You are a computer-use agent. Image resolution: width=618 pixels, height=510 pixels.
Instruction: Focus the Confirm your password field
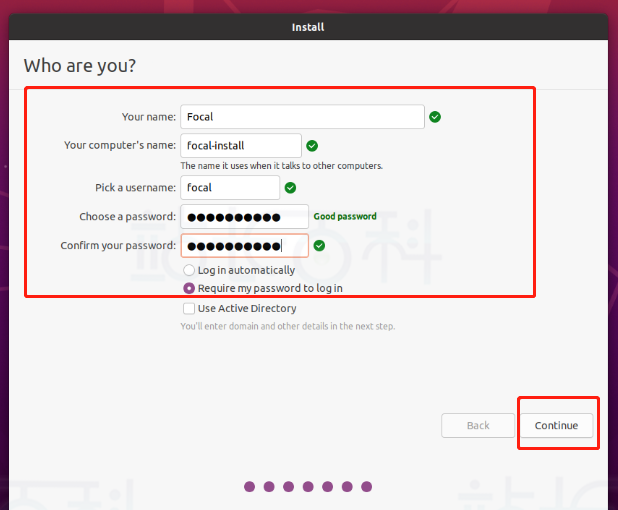[x=244, y=246]
